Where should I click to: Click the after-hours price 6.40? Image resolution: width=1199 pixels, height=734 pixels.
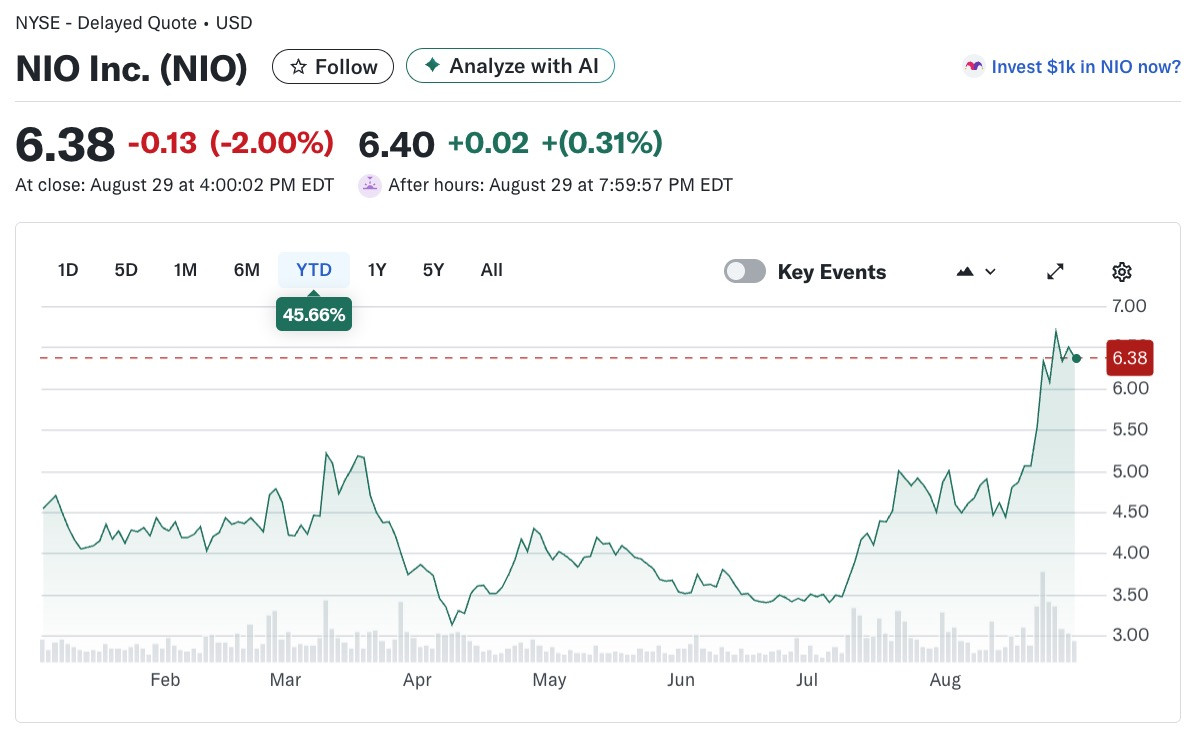pyautogui.click(x=396, y=145)
